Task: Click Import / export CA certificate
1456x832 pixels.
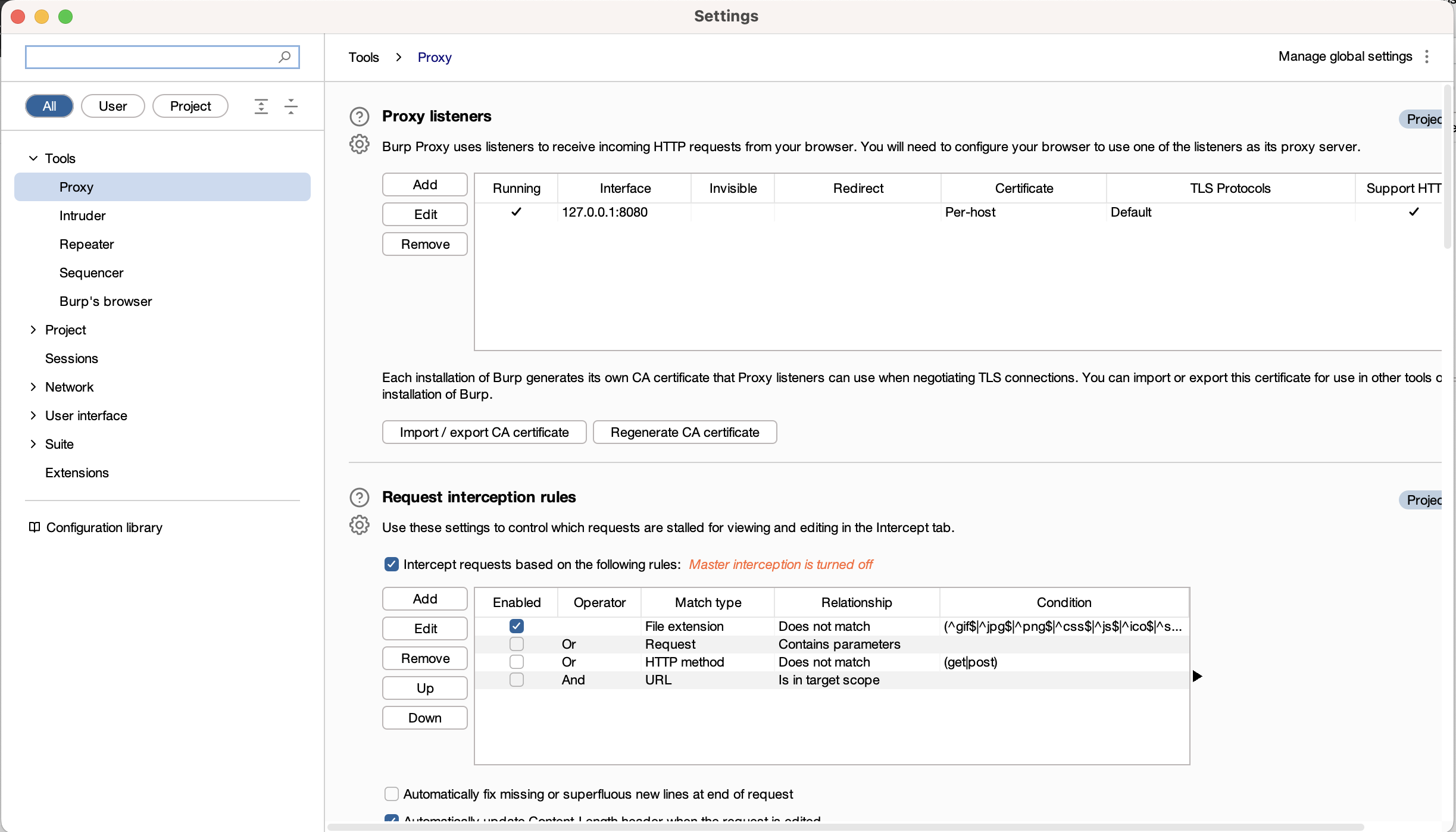Action: click(485, 432)
